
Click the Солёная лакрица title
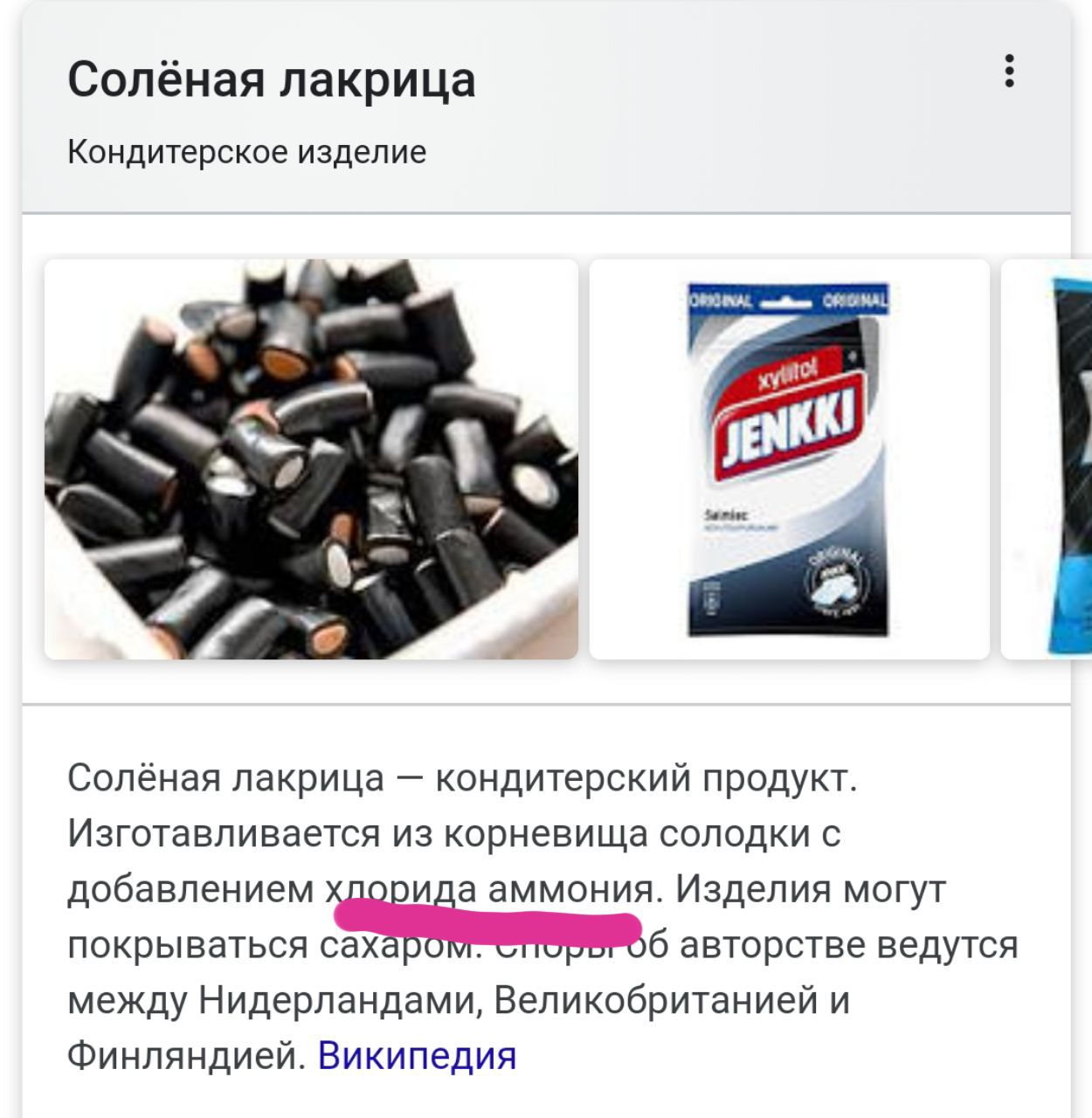pos(272,79)
